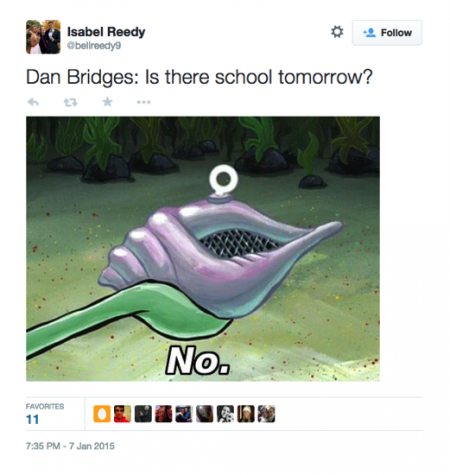
Task: Open the magic conch shell image
Action: click(203, 249)
